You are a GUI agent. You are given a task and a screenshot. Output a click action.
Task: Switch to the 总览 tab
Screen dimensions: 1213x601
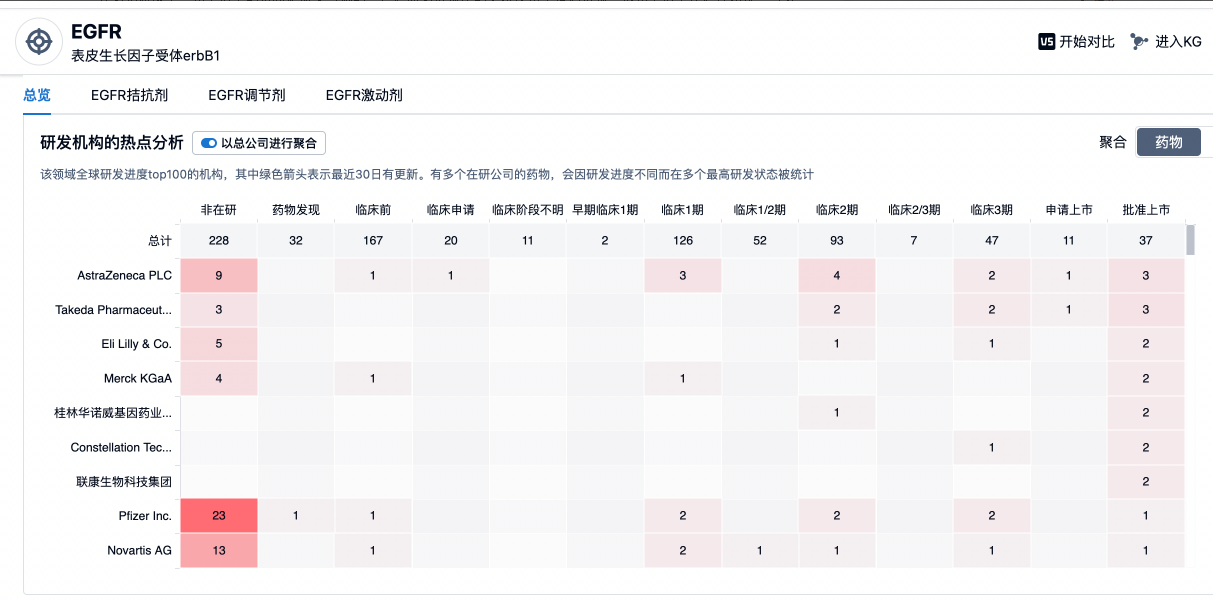37,95
